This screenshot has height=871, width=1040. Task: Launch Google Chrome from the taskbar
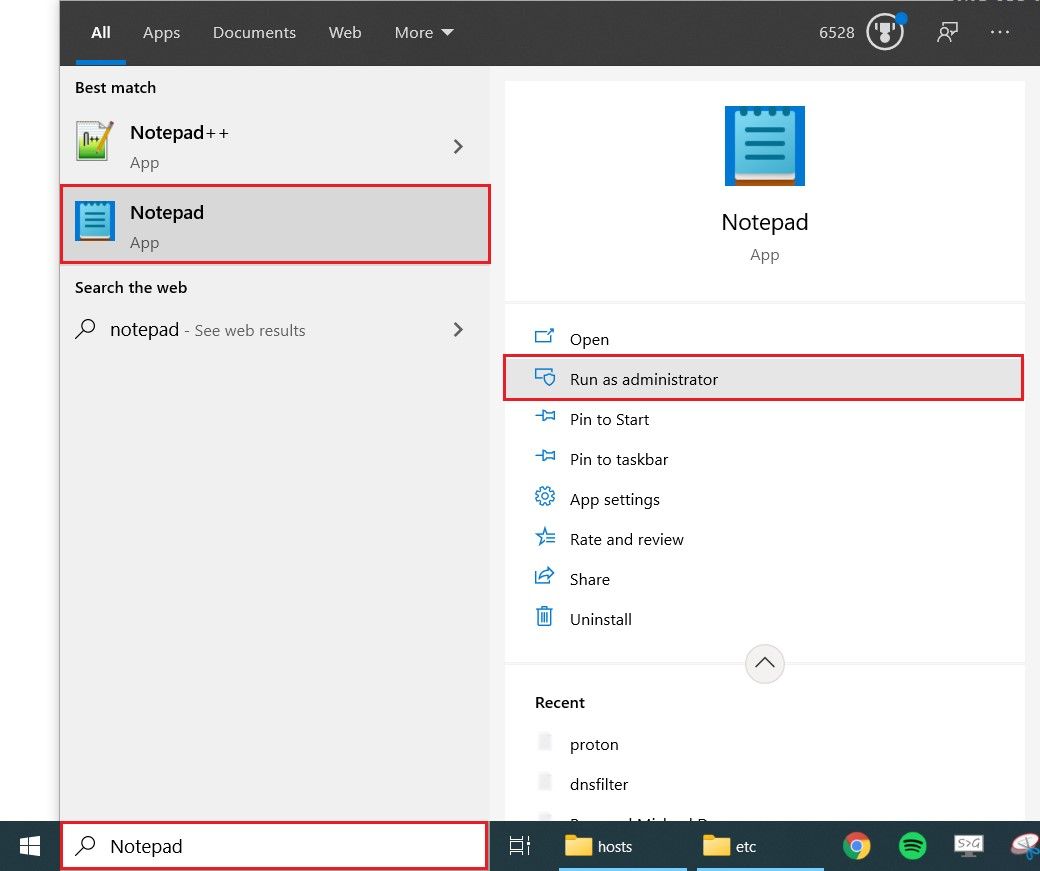click(x=856, y=846)
